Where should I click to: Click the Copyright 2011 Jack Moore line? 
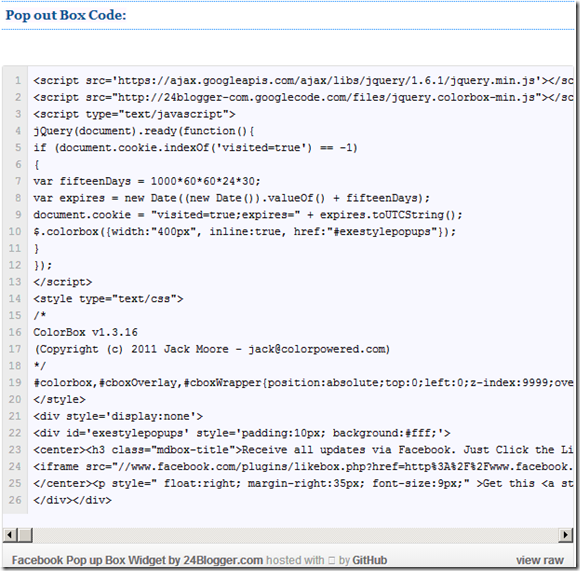tap(212, 349)
